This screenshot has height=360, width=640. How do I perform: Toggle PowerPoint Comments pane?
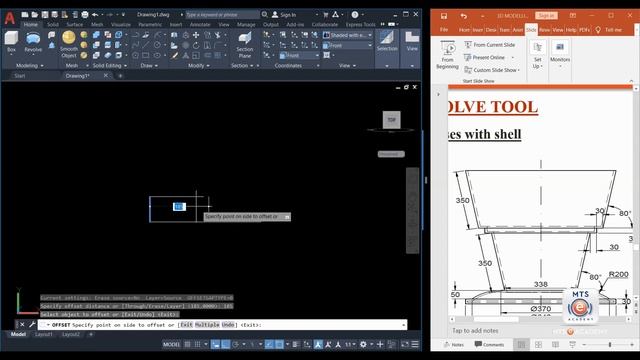[x=489, y=344]
